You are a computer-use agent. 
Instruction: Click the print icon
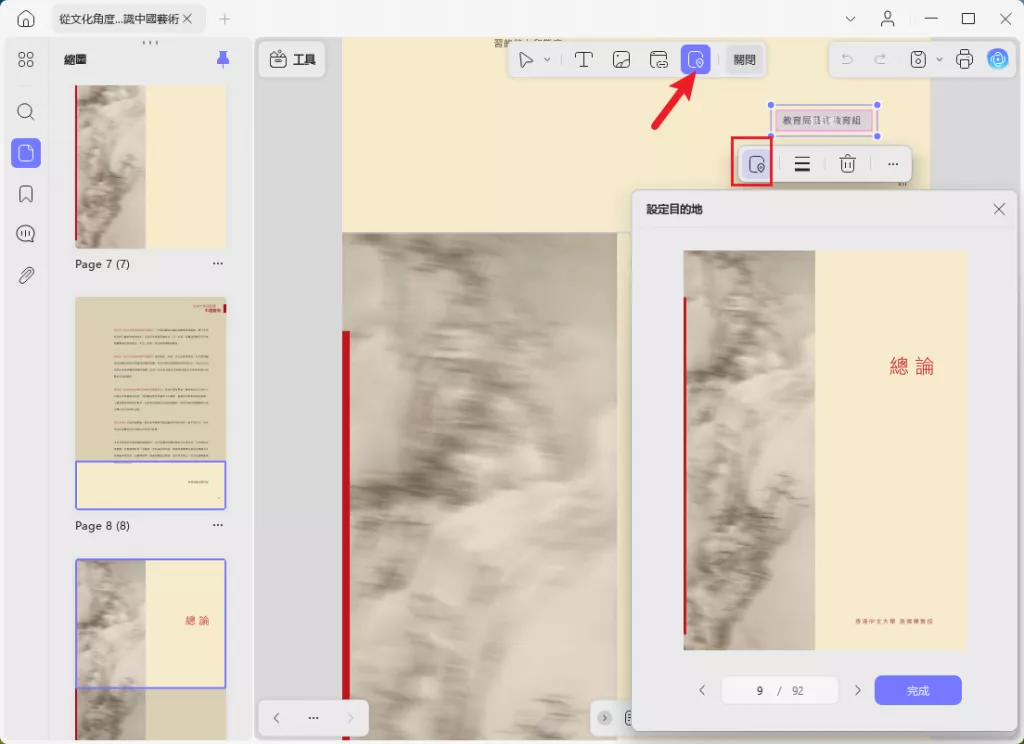click(964, 59)
